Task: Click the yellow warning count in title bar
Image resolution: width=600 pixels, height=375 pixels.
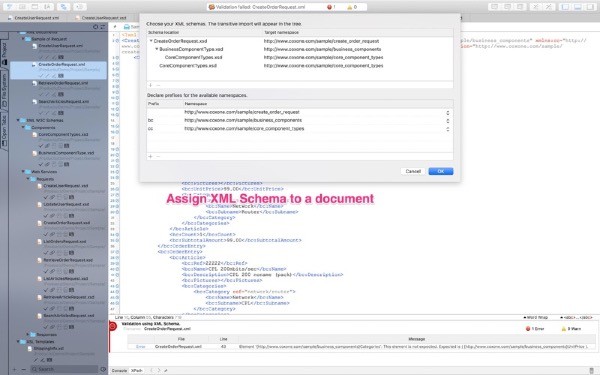Action: pos(352,7)
